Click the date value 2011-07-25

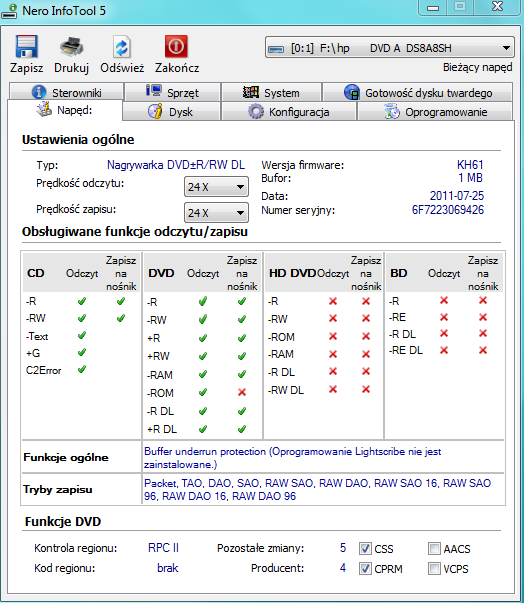click(x=457, y=196)
